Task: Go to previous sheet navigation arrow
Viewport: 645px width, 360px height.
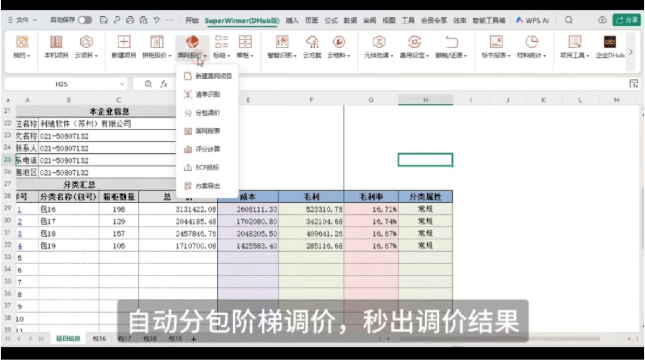Action: [19, 339]
